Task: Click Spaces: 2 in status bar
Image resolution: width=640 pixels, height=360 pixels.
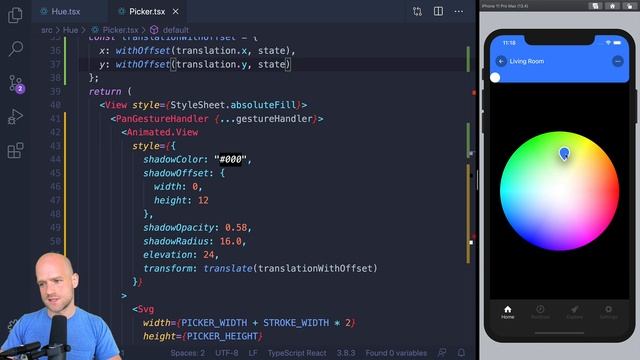Action: point(188,353)
